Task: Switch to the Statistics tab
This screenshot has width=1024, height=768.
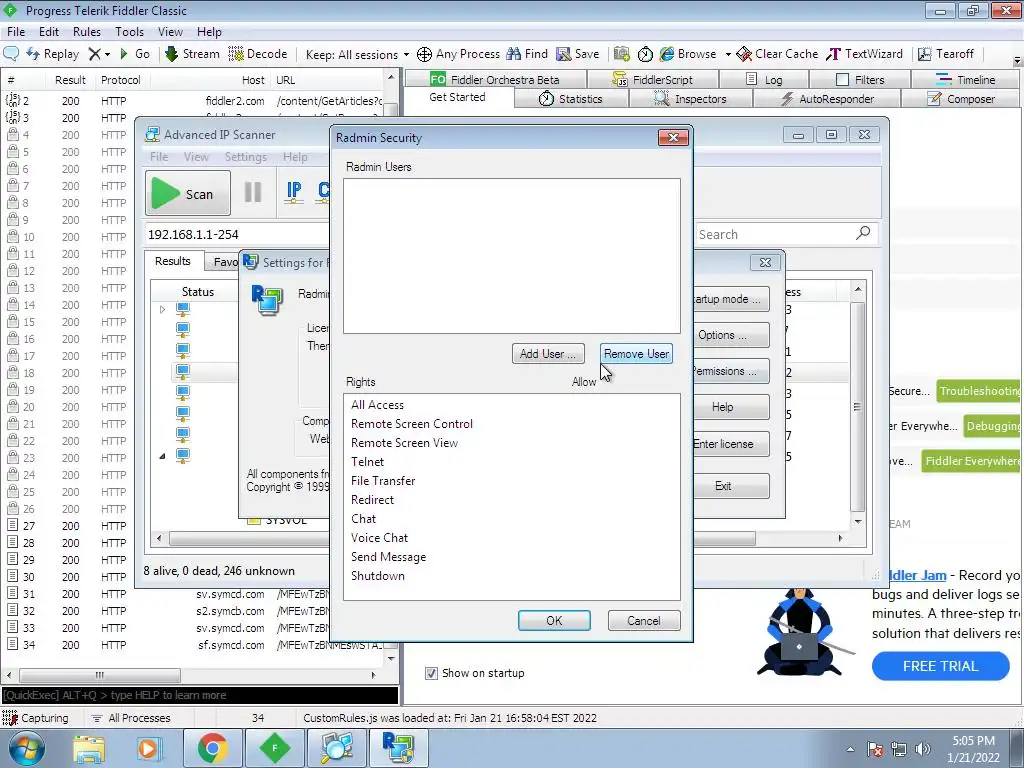Action: click(571, 99)
